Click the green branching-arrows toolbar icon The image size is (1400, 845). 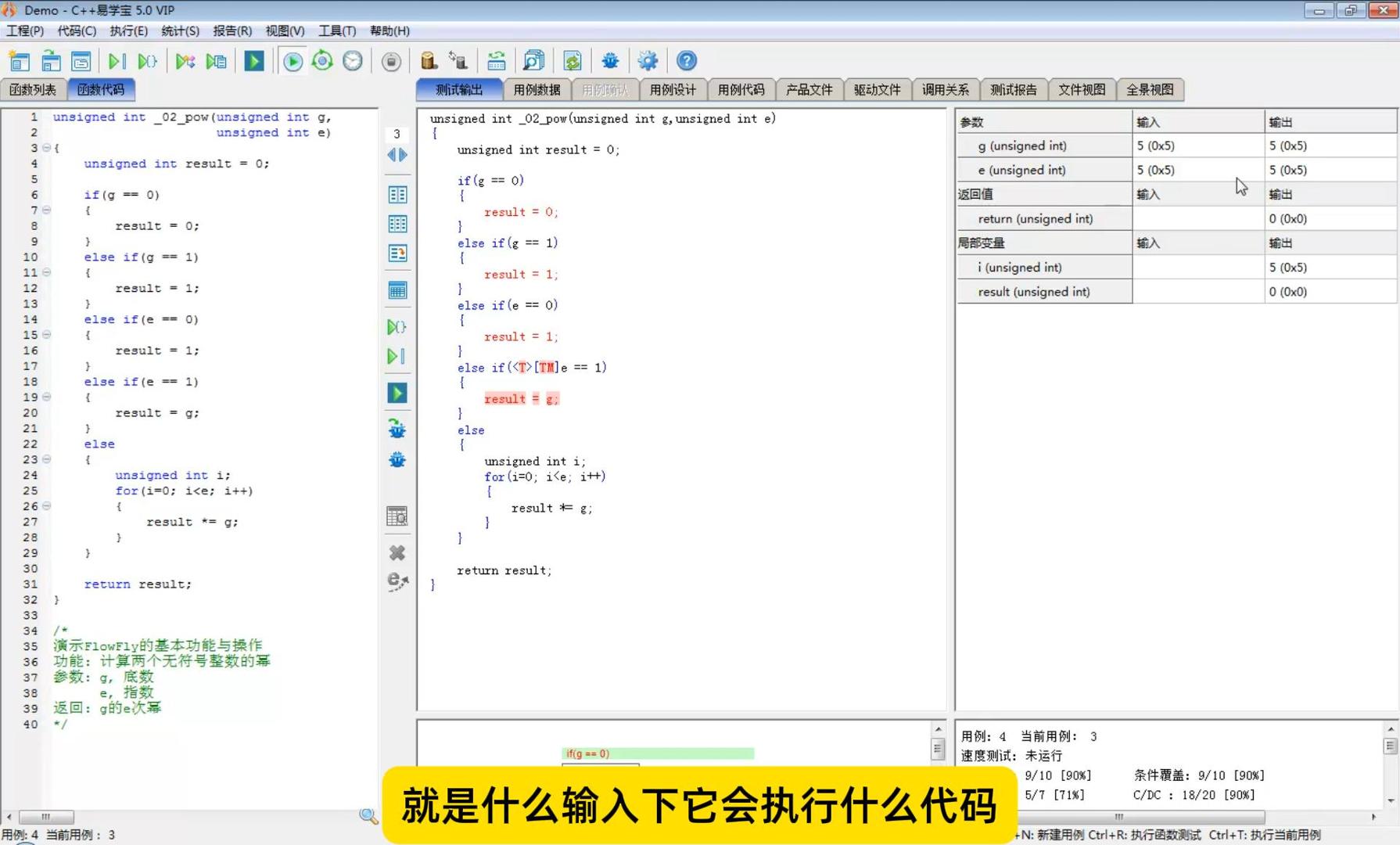(185, 61)
